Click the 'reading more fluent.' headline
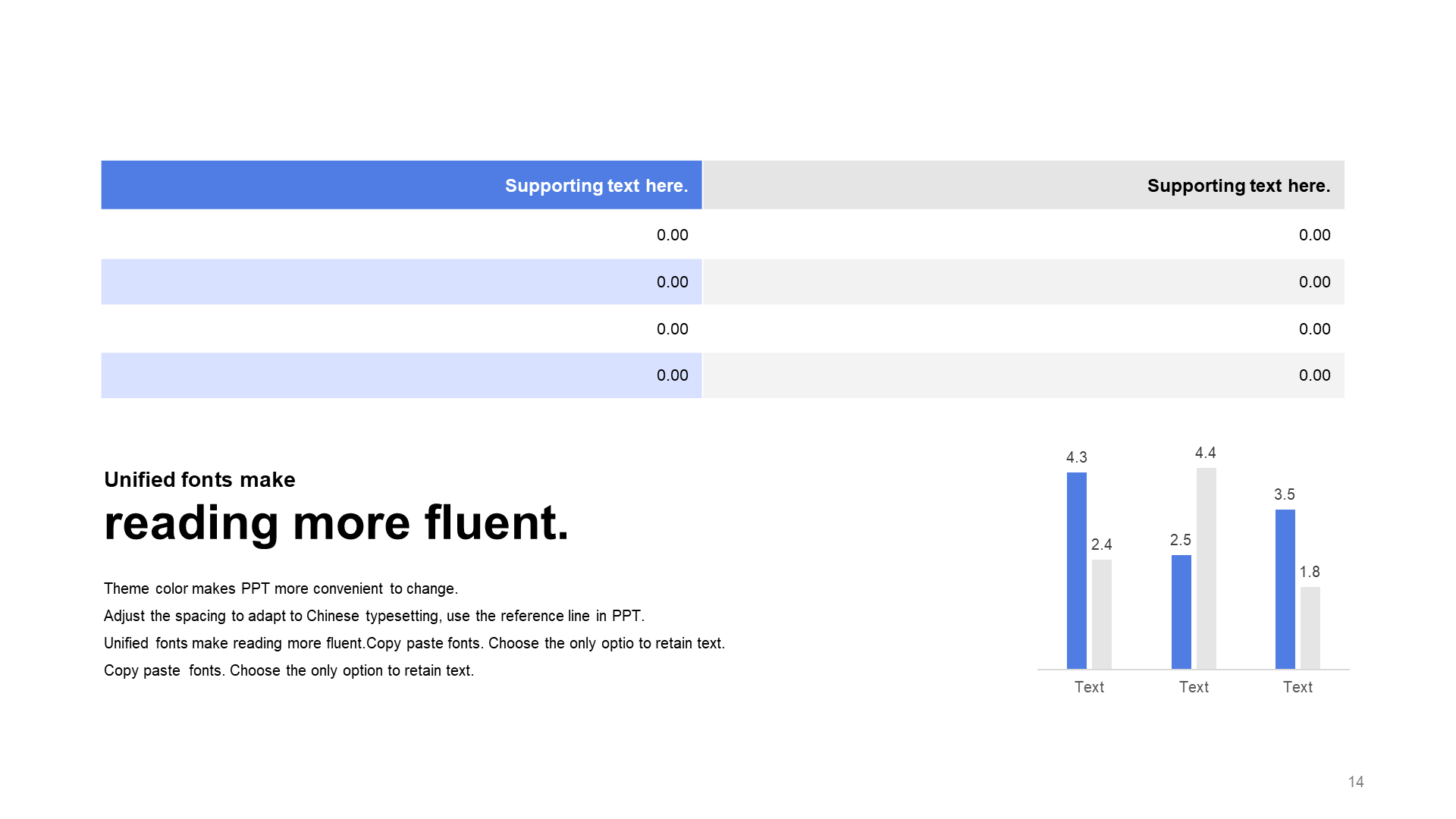 click(336, 523)
